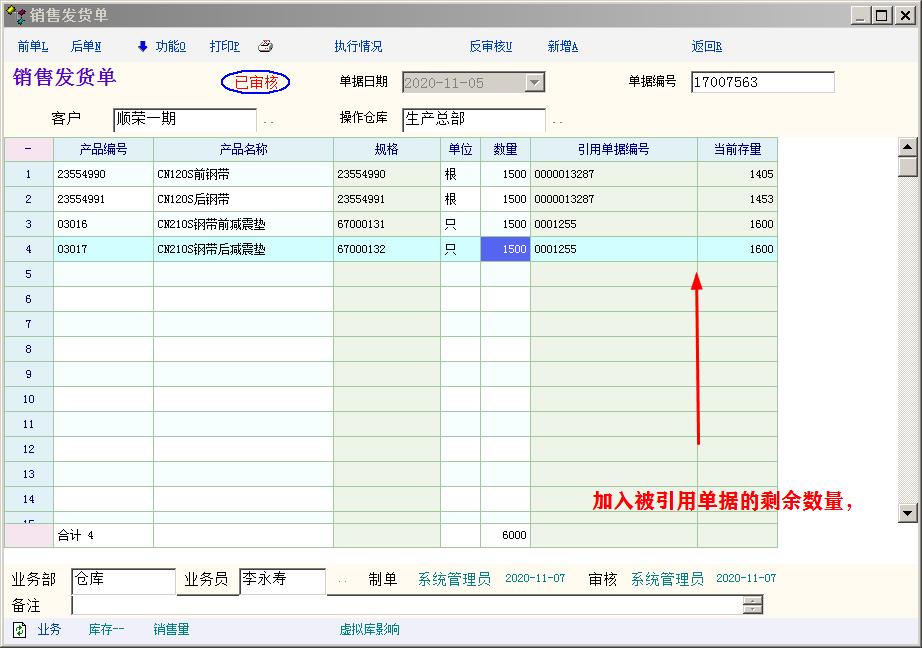Click the 已审核 approved stamp
Image resolution: width=922 pixels, height=648 pixels.
click(x=256, y=83)
